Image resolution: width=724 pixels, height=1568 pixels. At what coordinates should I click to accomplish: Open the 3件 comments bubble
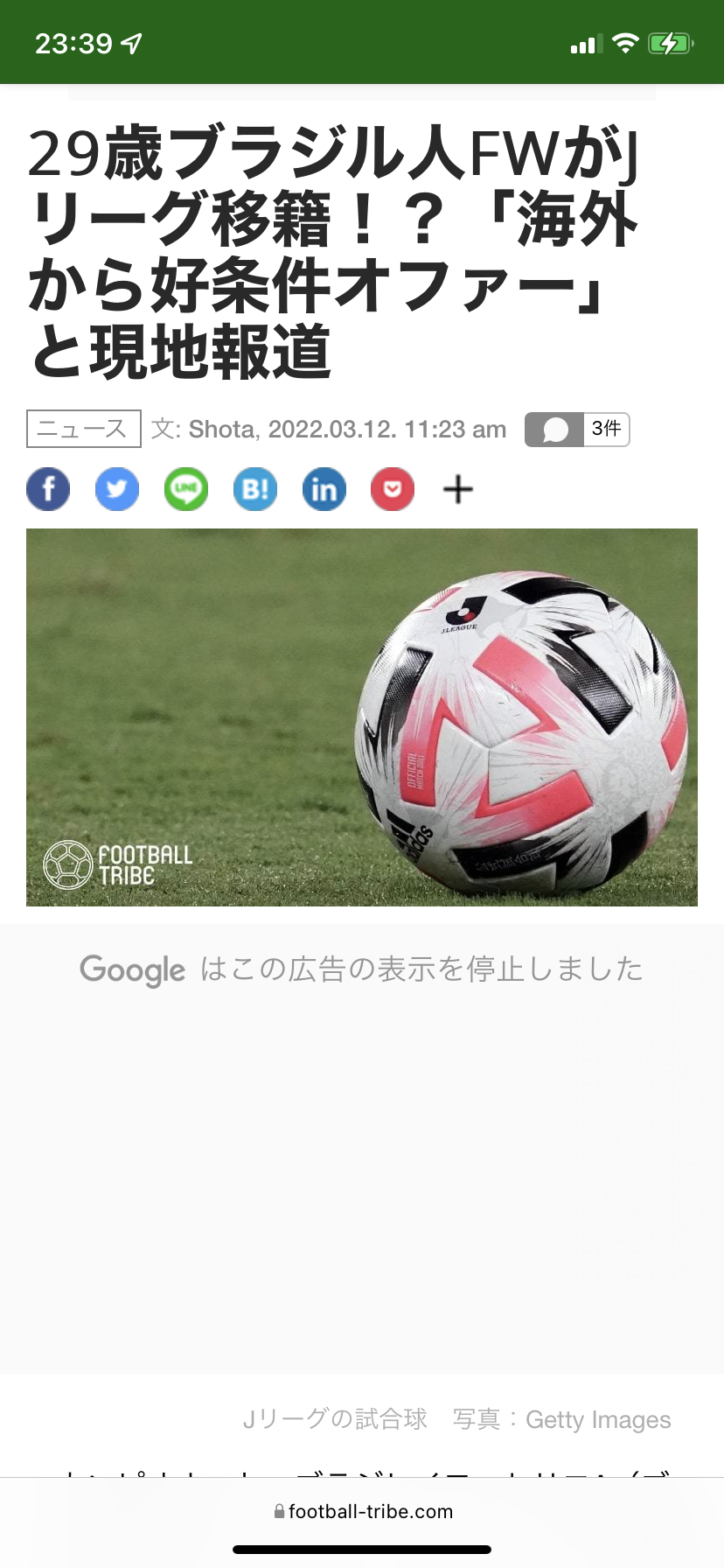coord(577,430)
